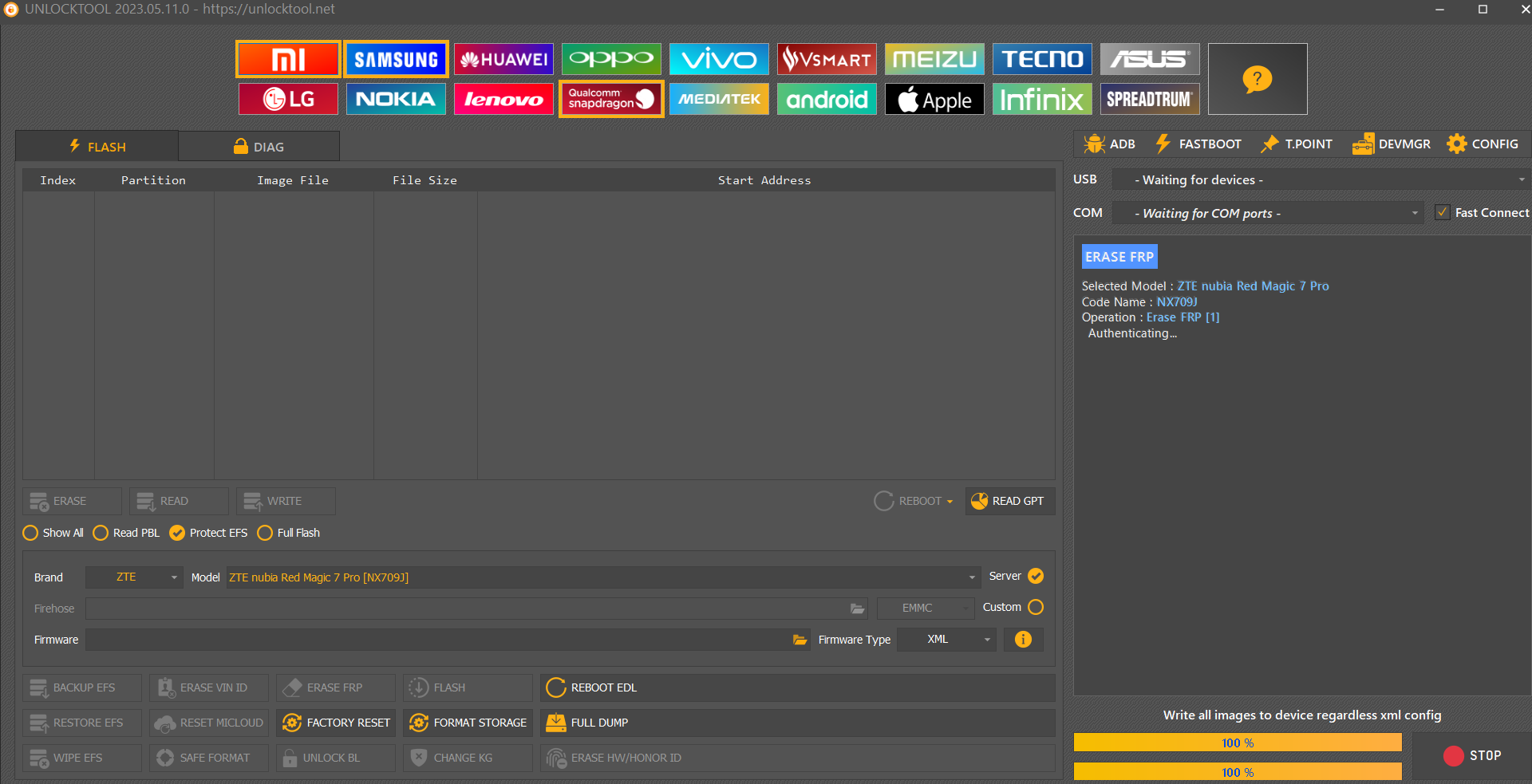
Task: Toggle the Protect EFS option
Action: (208, 533)
